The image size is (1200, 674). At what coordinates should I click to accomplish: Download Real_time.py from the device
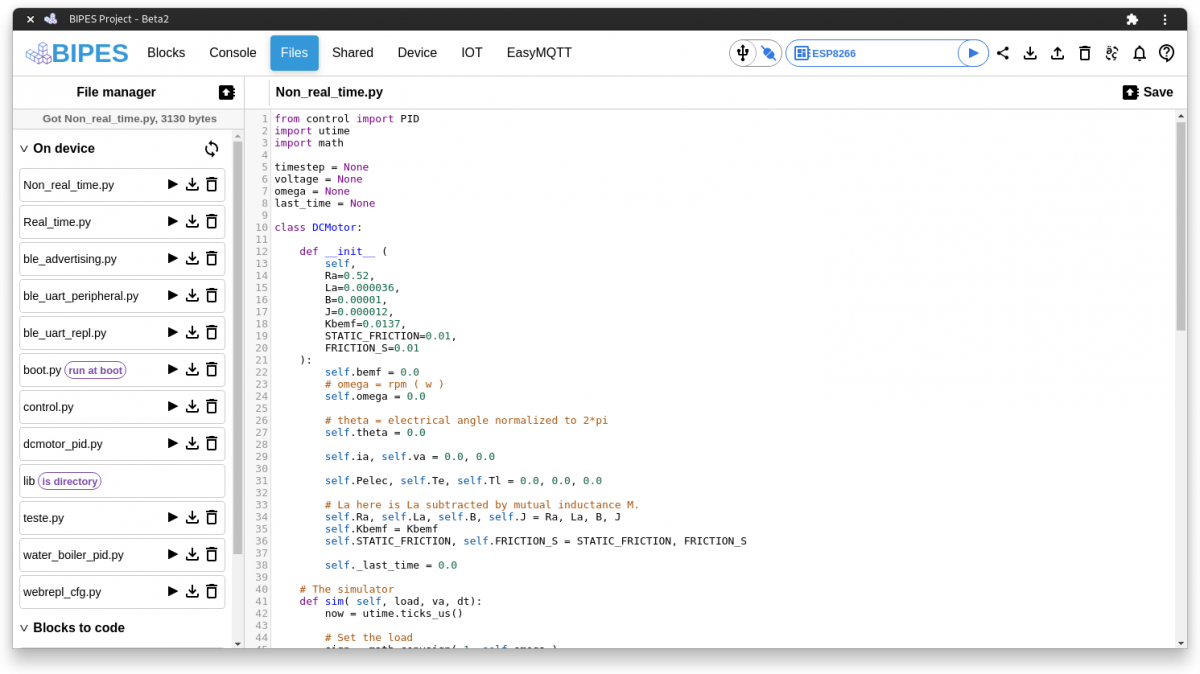191,221
